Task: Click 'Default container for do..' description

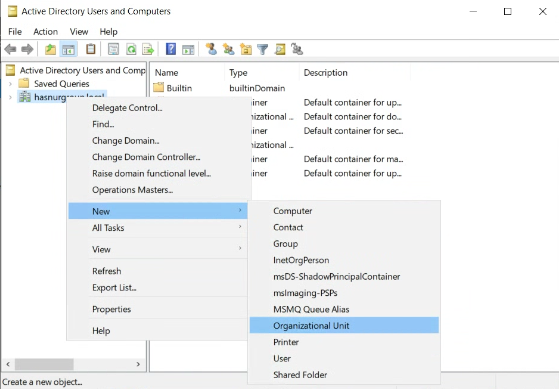Action: click(353, 117)
